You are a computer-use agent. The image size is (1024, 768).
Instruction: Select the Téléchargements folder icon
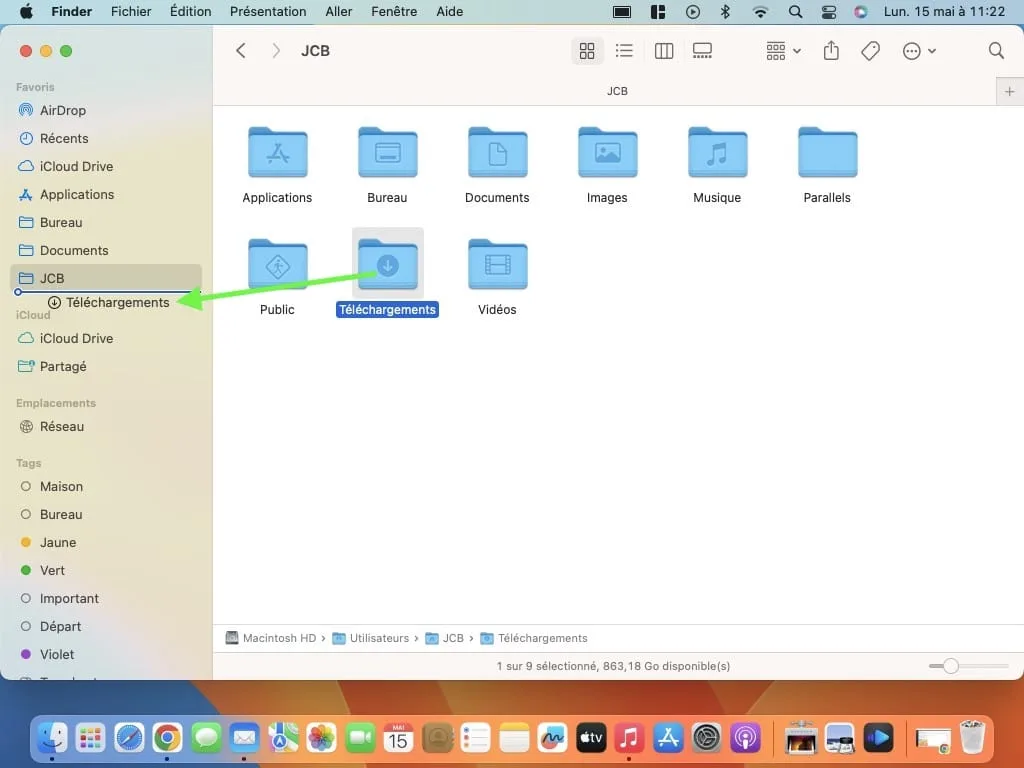pos(387,264)
